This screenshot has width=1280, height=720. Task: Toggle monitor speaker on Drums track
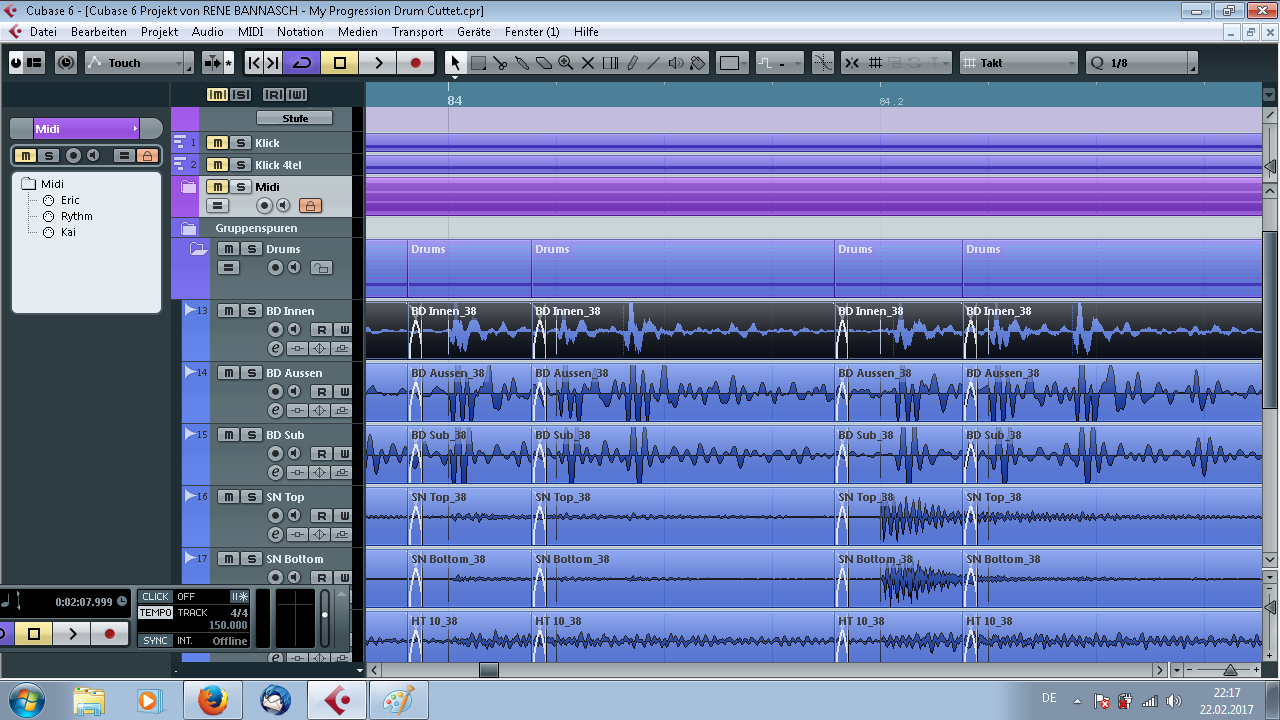[x=294, y=268]
